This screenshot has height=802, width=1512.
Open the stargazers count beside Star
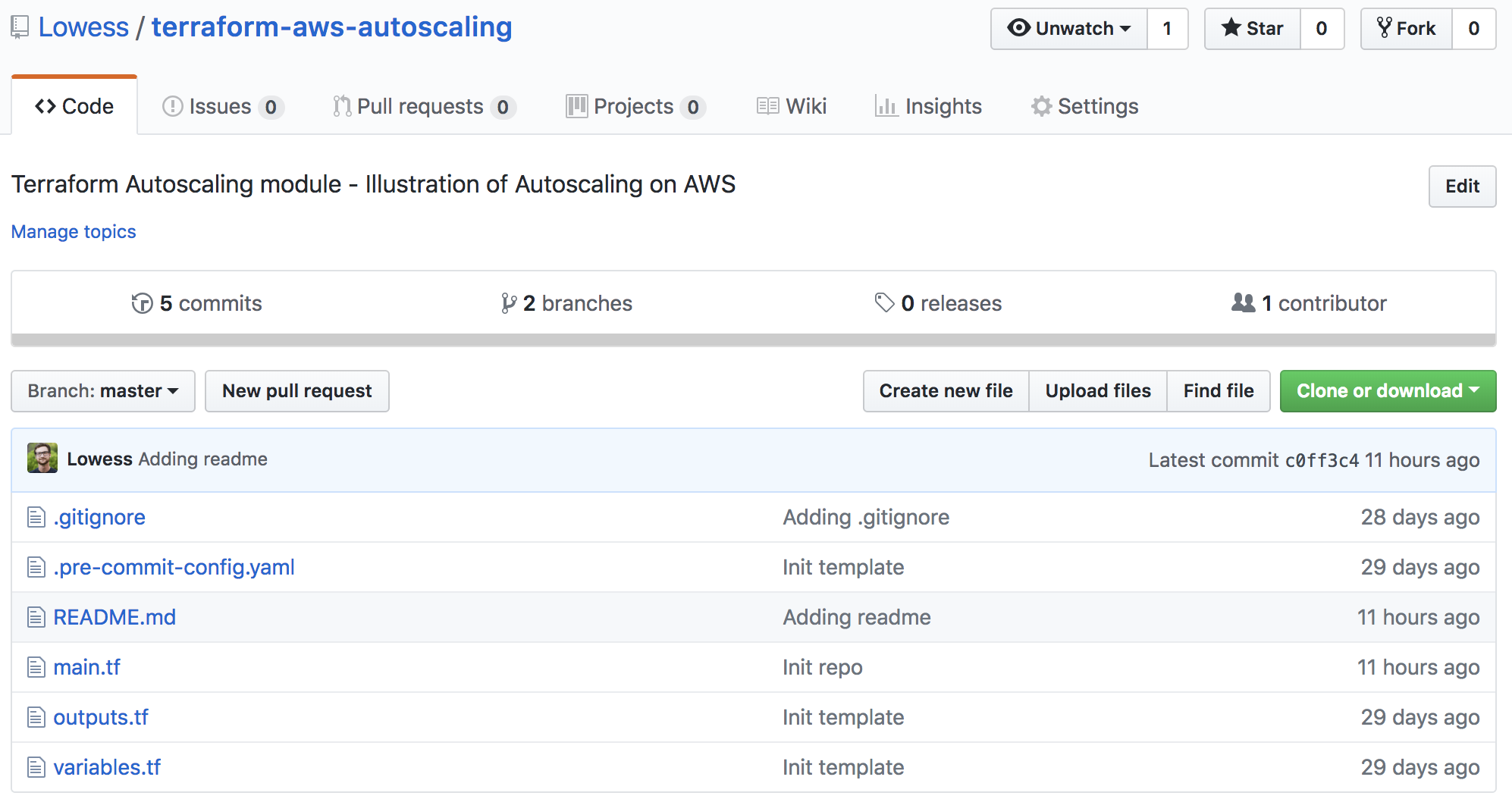(x=1322, y=29)
